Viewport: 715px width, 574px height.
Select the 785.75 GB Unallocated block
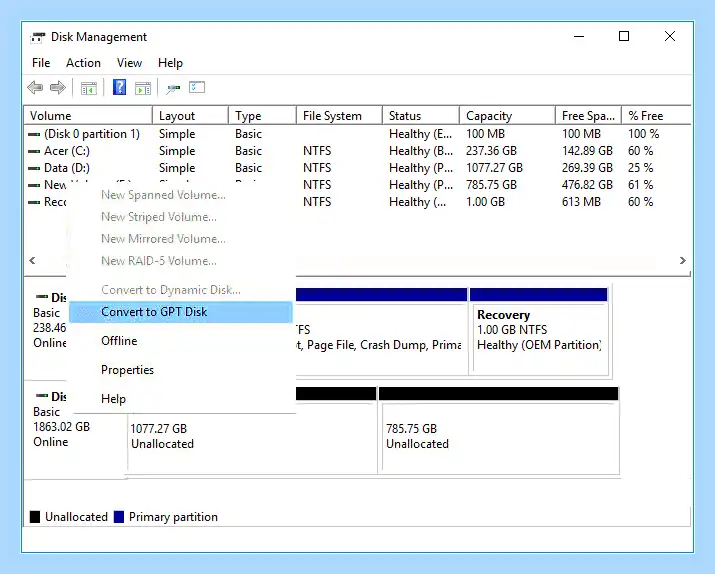coord(499,431)
